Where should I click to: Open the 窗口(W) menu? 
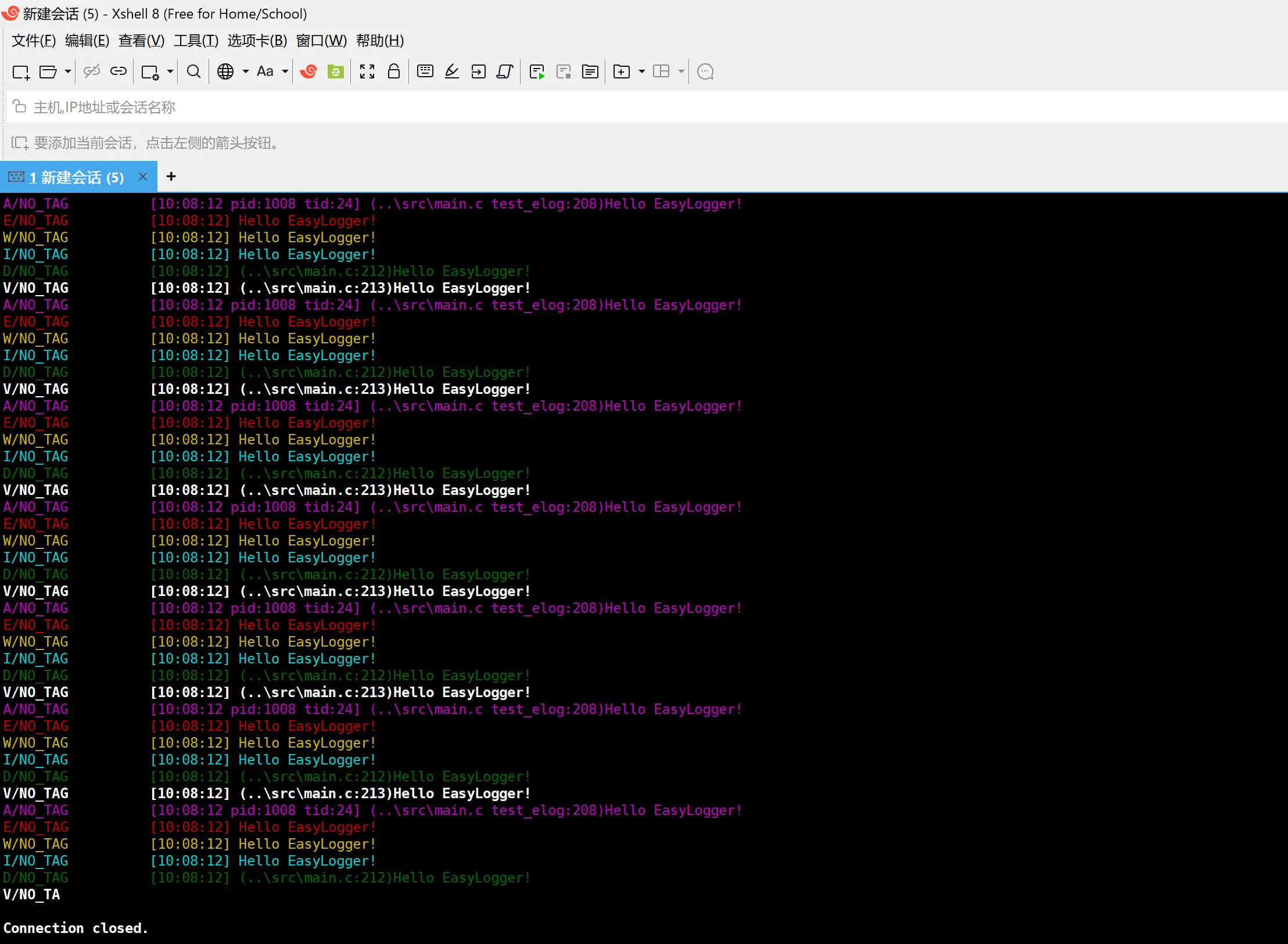tap(321, 41)
